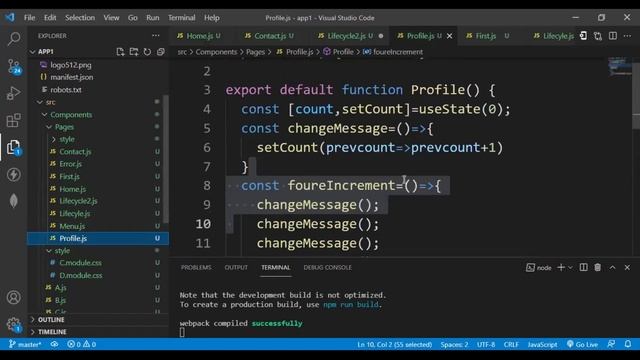Open notifications bell in status bar
The height and width of the screenshot is (360, 640).
coord(628,344)
